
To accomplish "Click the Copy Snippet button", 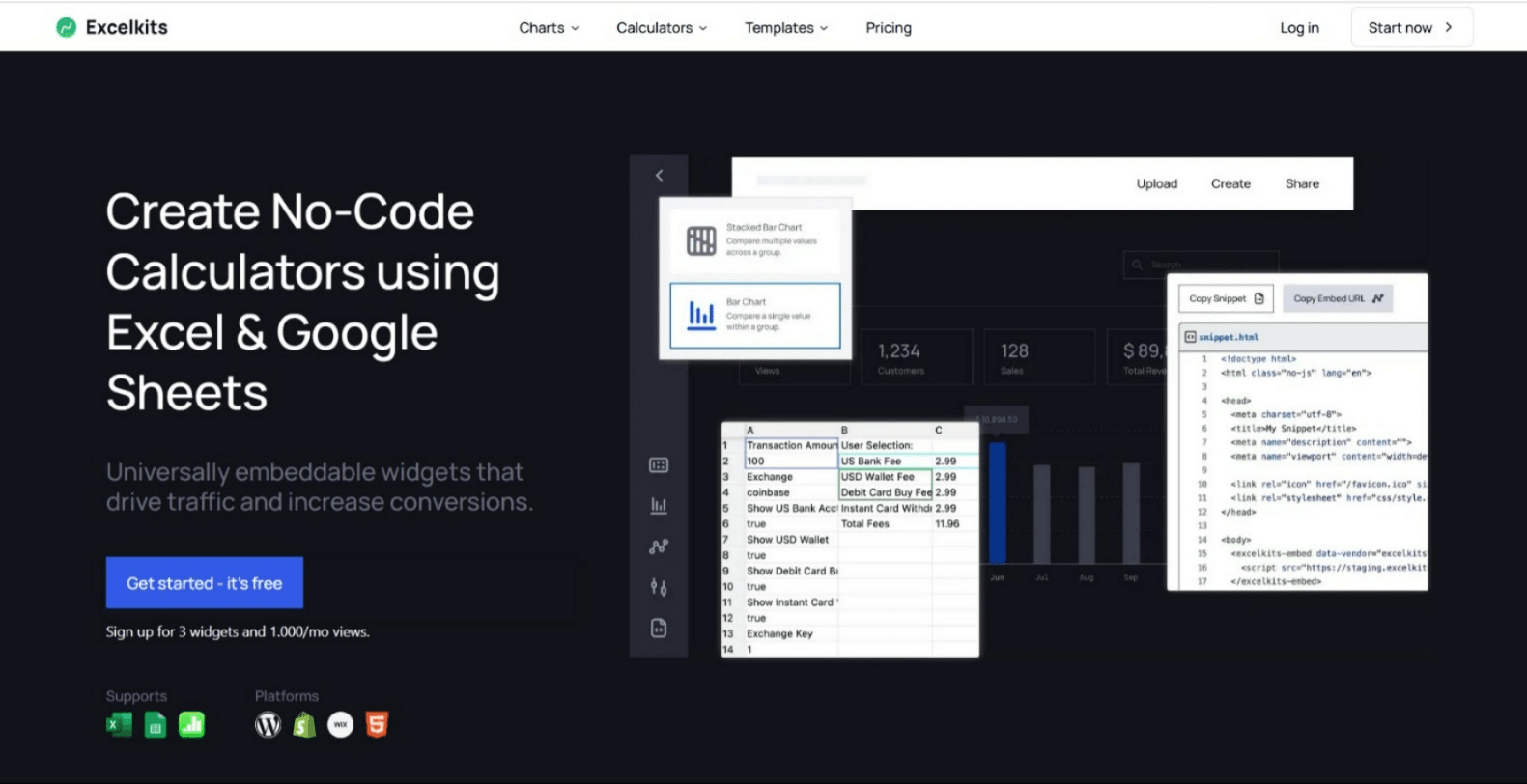I will coord(1226,298).
